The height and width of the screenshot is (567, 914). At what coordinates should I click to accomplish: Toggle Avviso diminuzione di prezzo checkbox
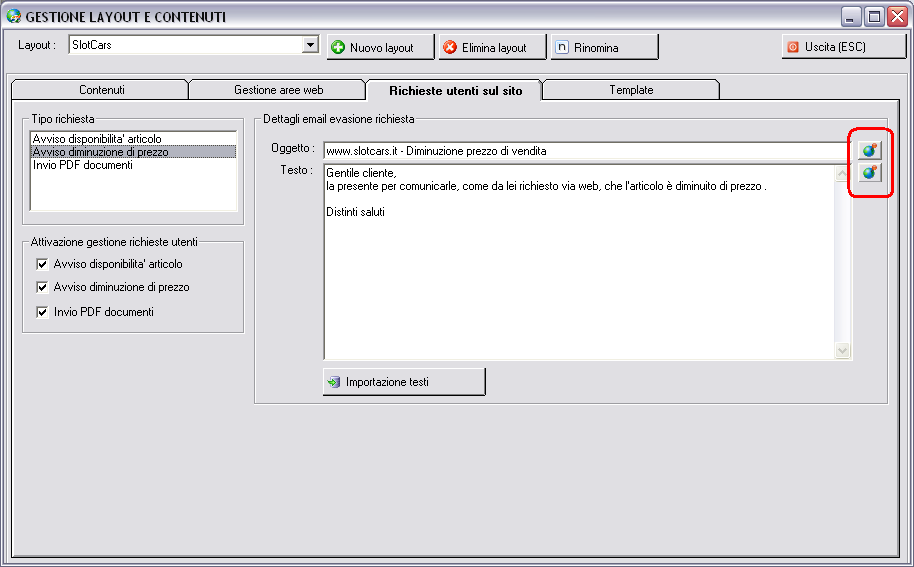point(42,287)
